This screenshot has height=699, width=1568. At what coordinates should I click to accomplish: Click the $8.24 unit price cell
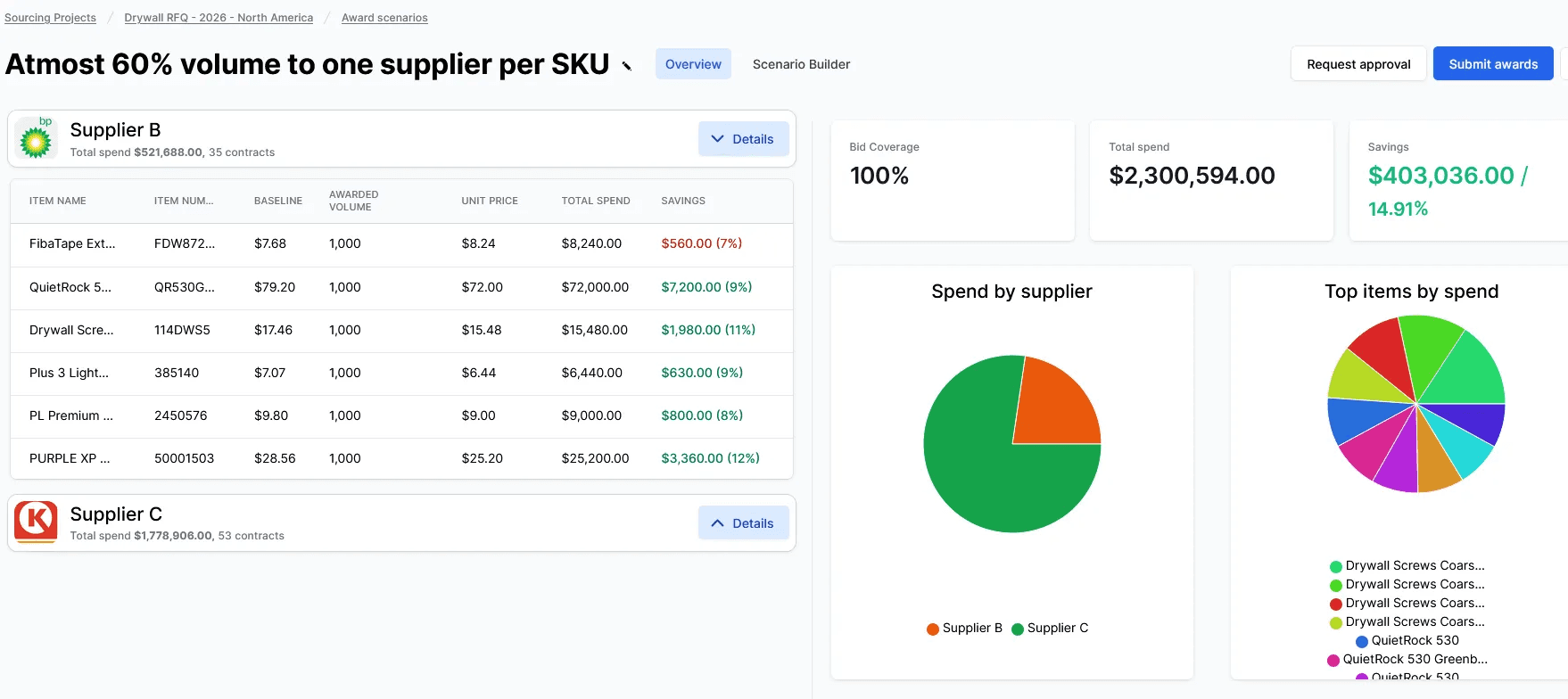tap(478, 243)
